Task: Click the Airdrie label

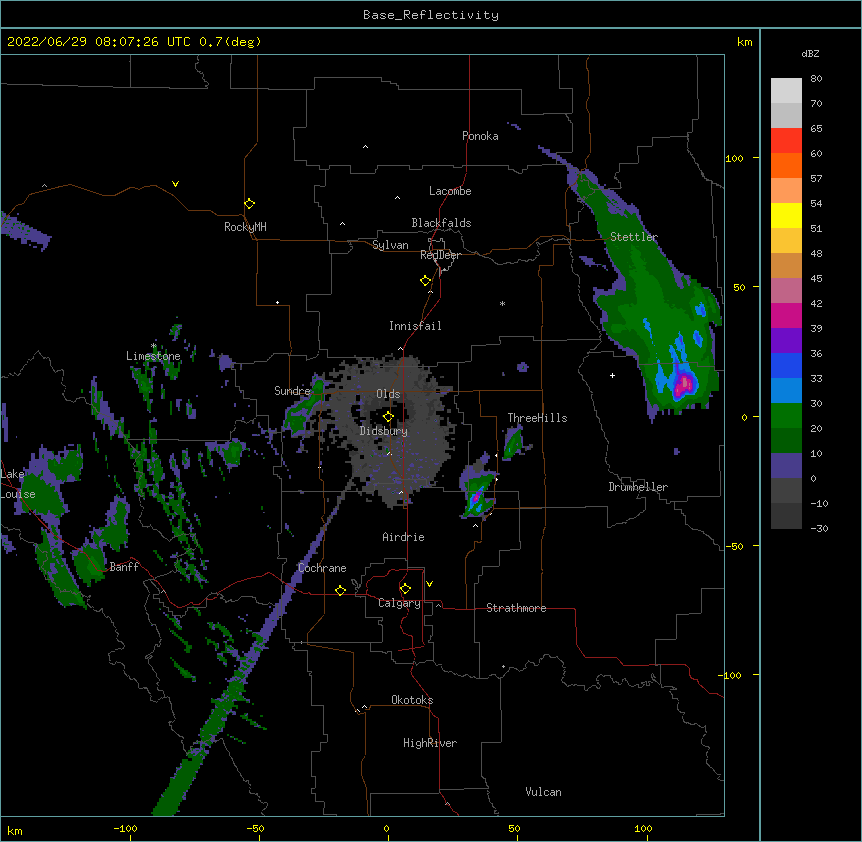Action: click(x=404, y=537)
